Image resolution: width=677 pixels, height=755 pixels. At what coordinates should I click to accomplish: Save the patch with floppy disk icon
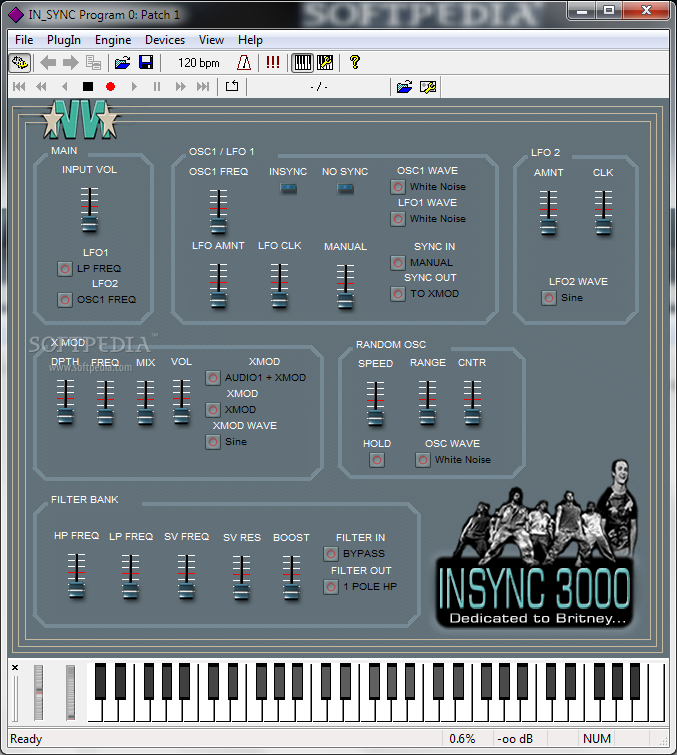tap(145, 63)
